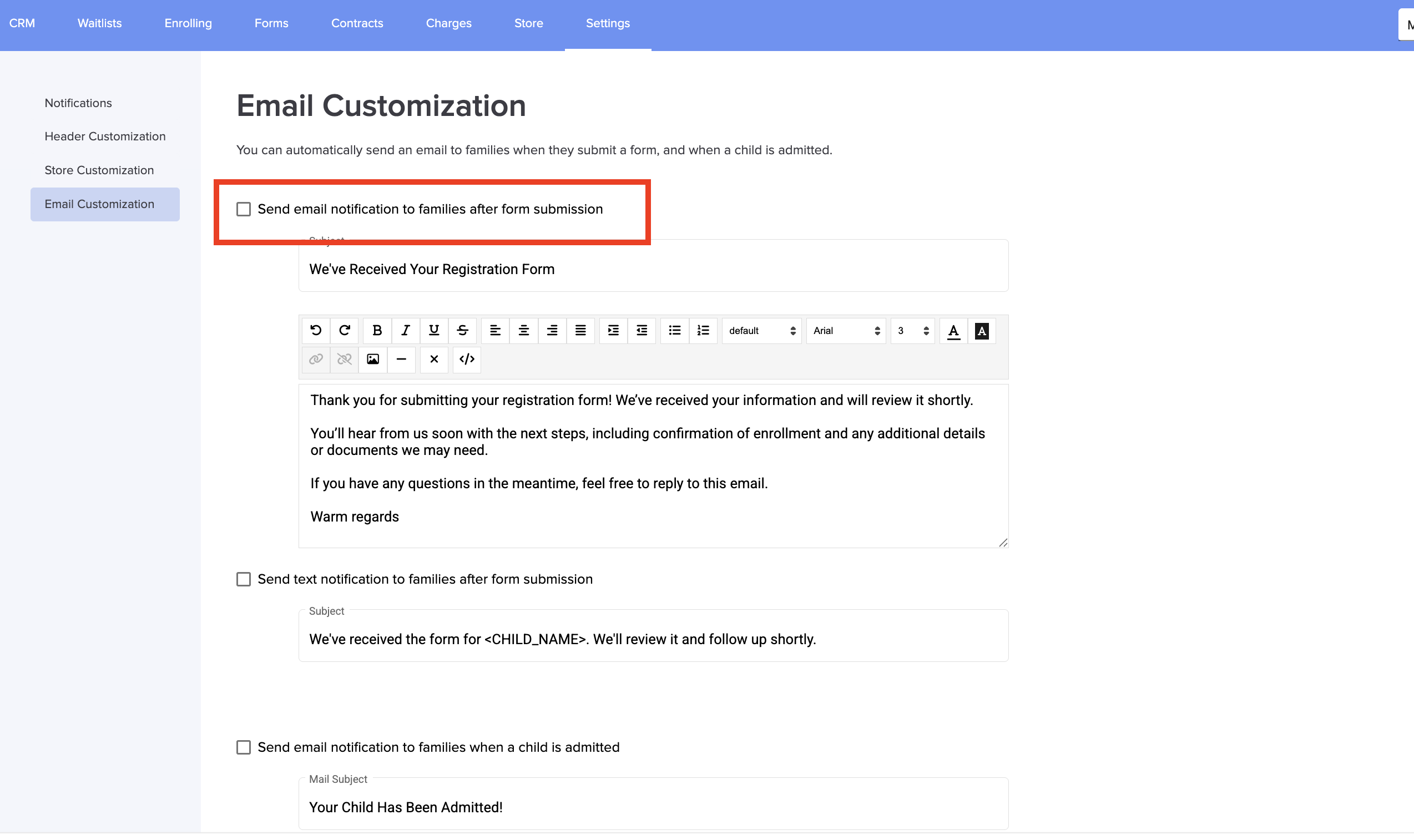Open HTML source code view
The width and height of the screenshot is (1414, 840).
tap(466, 360)
